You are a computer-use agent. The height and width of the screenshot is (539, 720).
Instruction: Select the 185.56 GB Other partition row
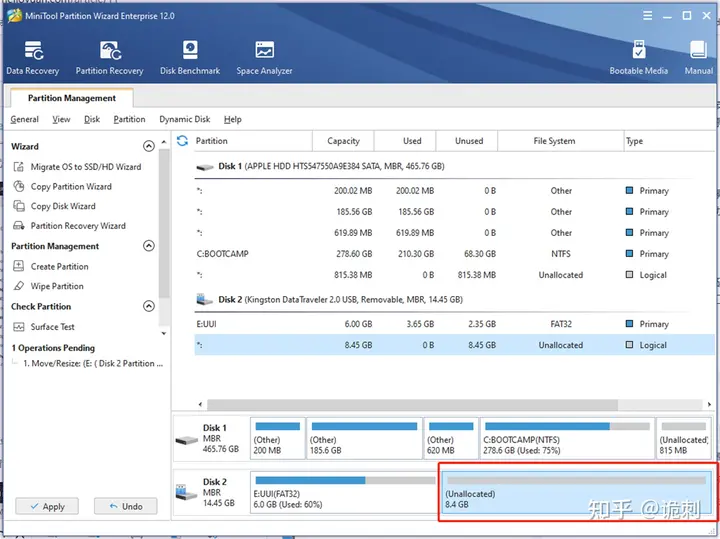click(454, 212)
